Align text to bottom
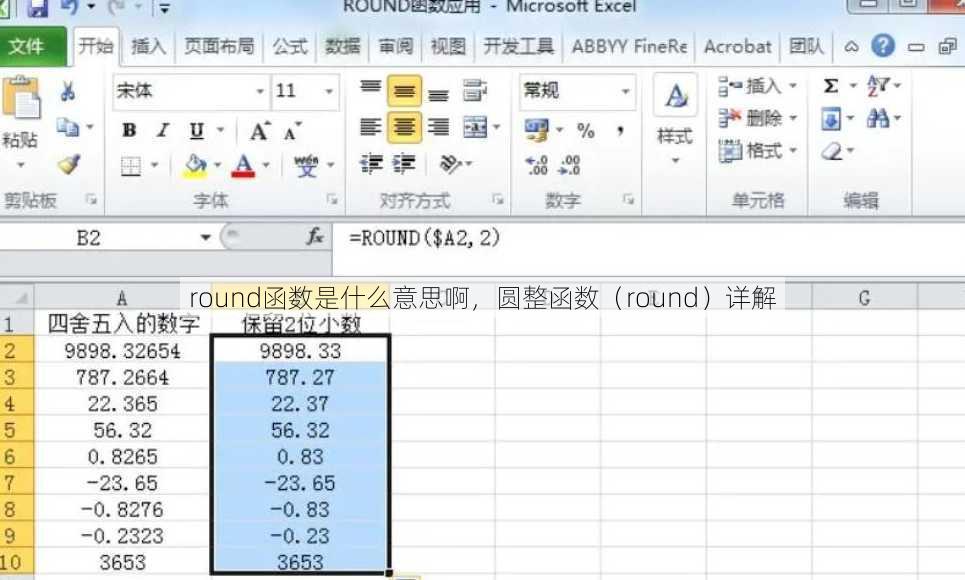The height and width of the screenshot is (580, 965). [x=439, y=94]
